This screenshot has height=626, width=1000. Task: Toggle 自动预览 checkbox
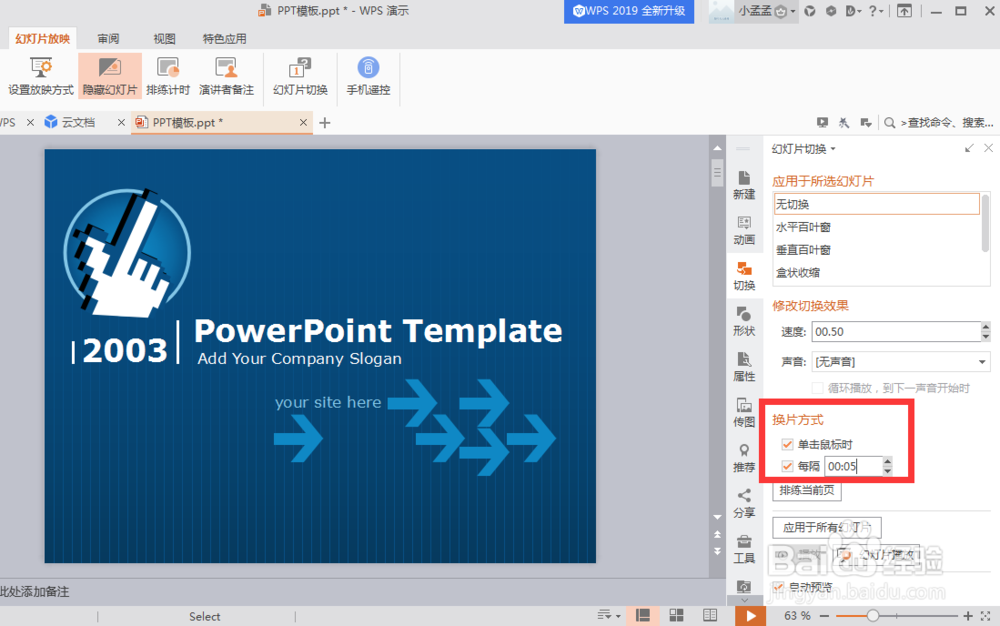coord(778,586)
